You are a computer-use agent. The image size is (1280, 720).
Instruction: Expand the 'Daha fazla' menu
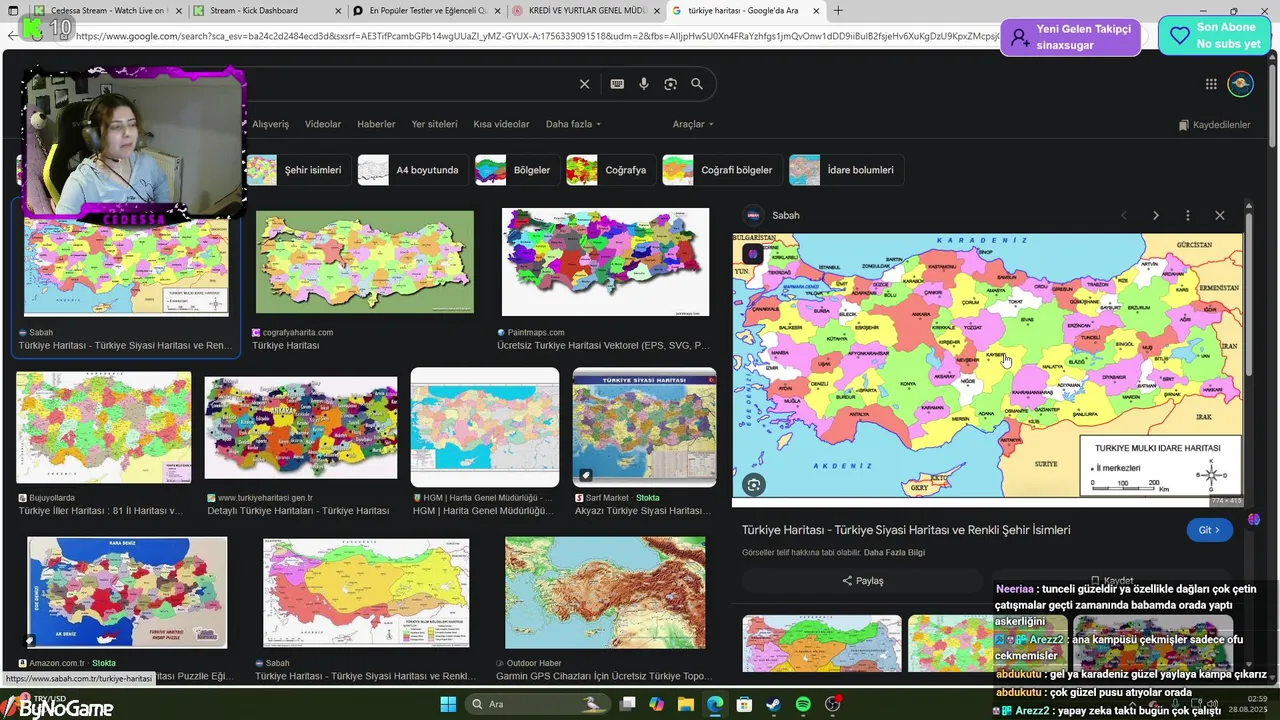(573, 124)
